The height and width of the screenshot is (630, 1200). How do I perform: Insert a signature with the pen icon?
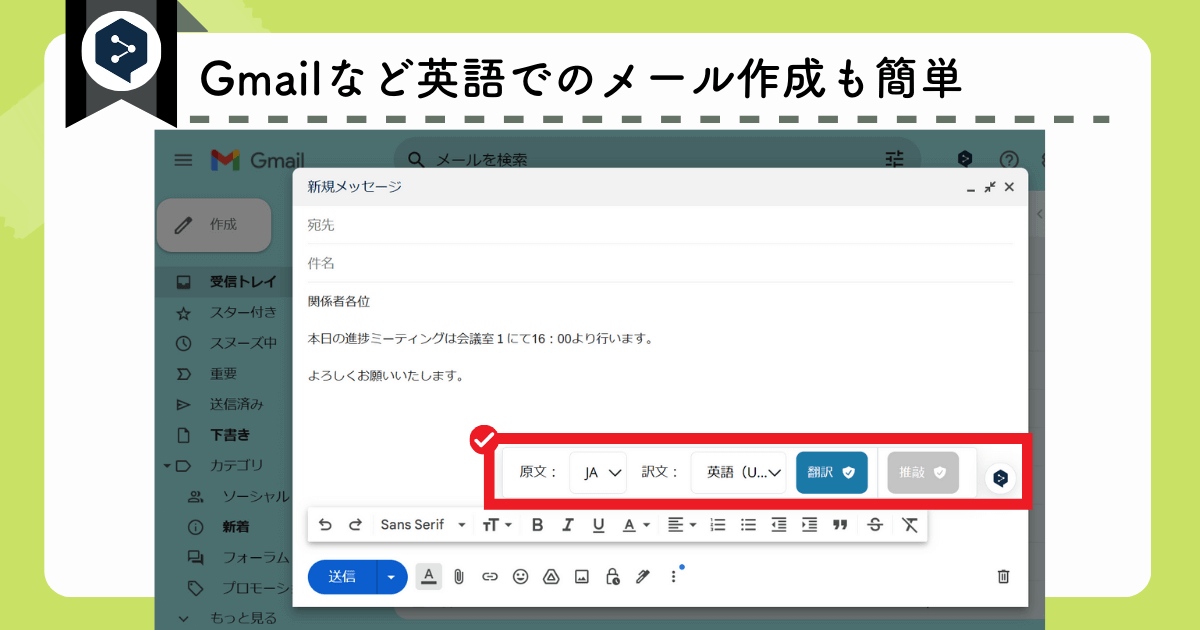click(643, 577)
